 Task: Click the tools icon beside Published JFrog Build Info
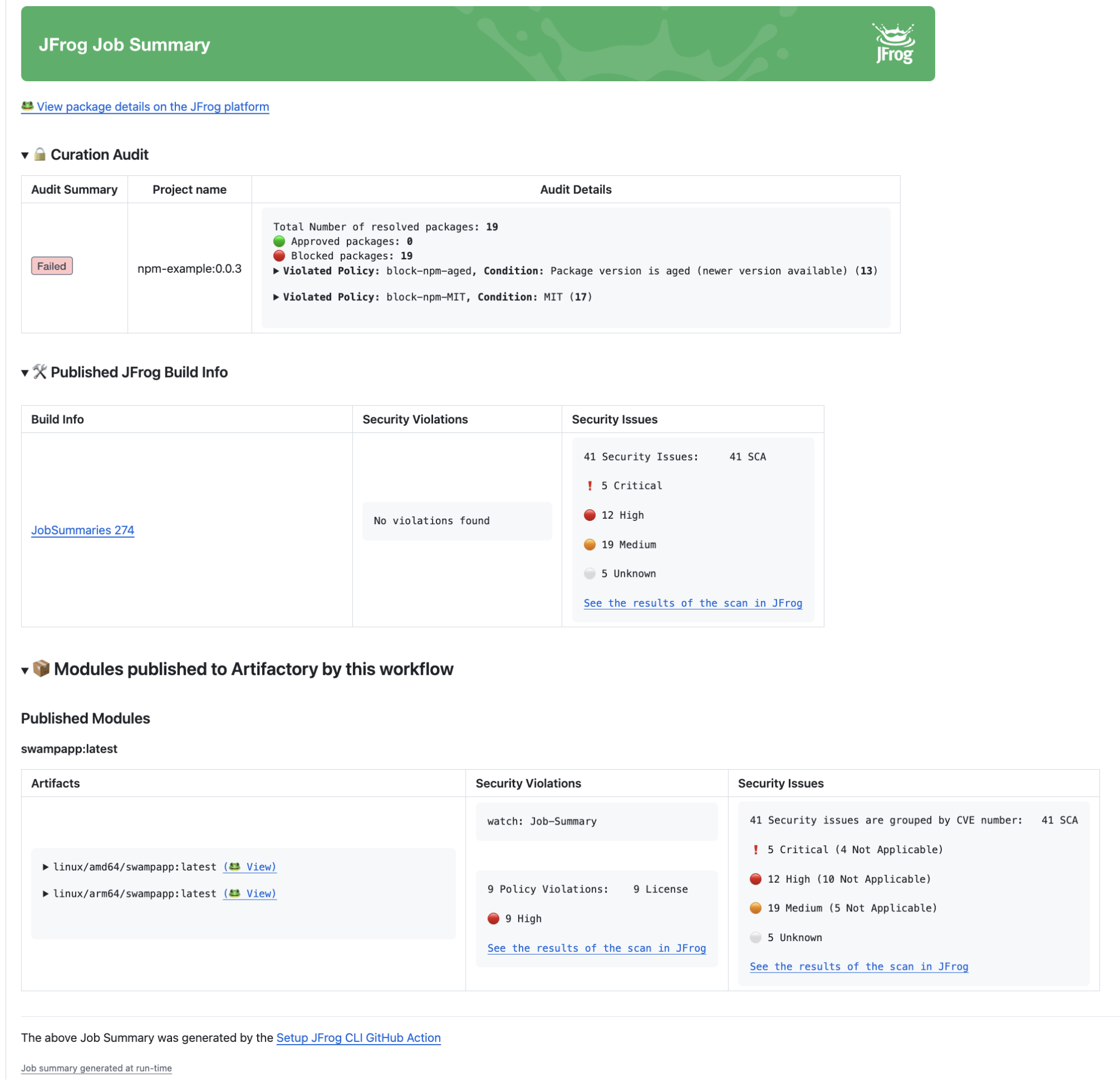(x=39, y=372)
